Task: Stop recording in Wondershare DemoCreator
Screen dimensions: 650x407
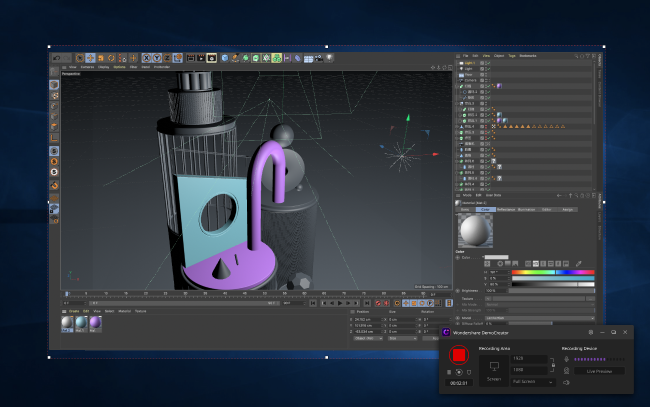Action: point(459,355)
